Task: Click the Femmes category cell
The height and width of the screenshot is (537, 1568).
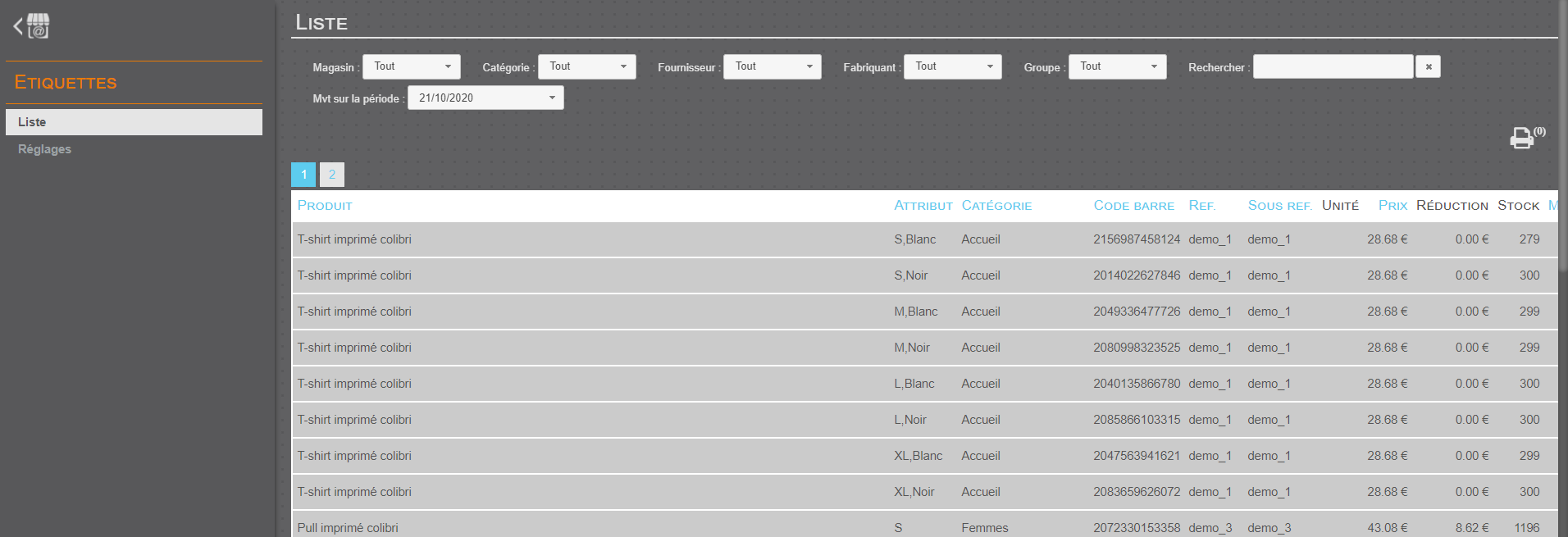Action: coord(985,528)
